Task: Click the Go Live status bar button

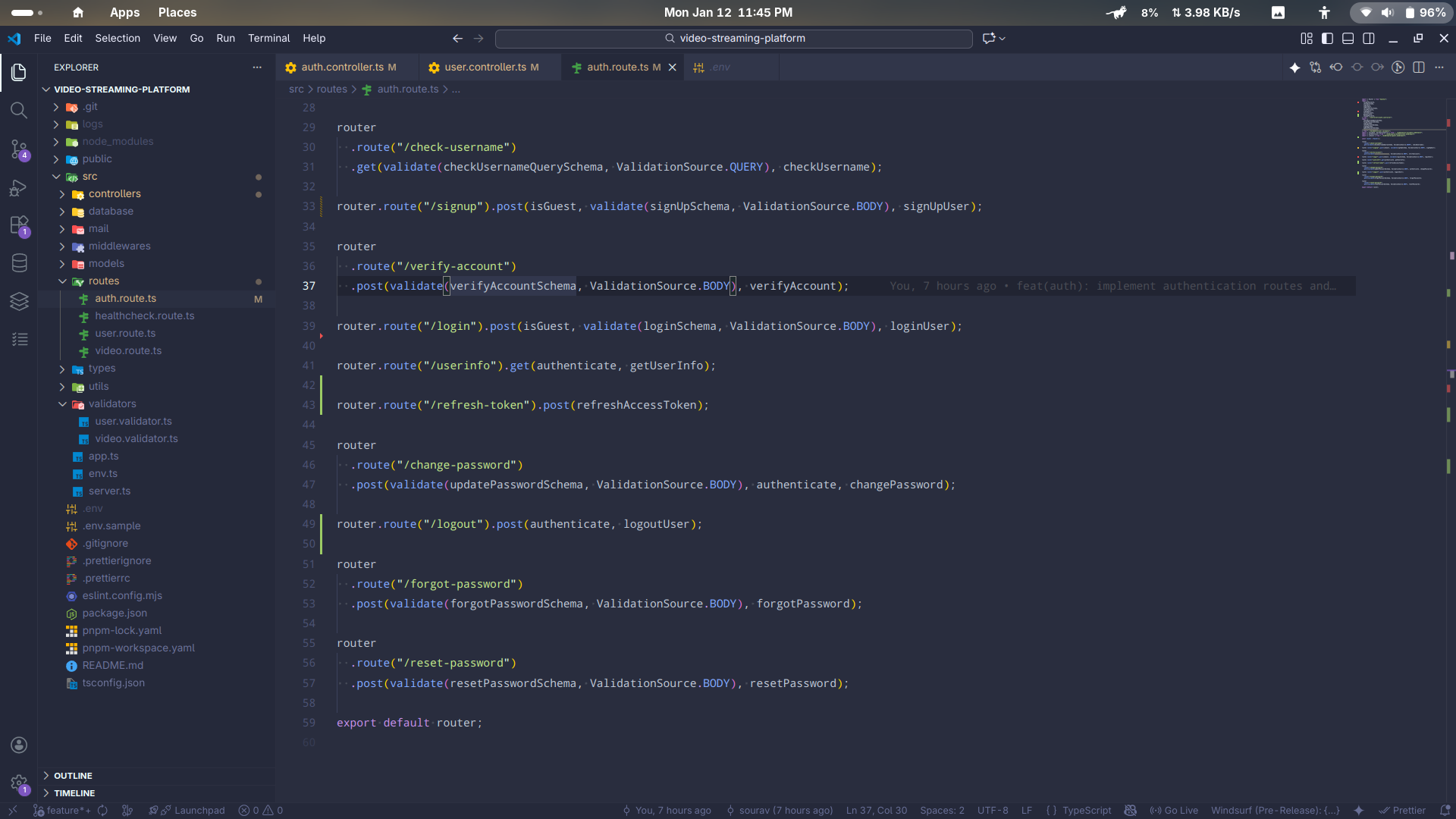Action: 1174,810
